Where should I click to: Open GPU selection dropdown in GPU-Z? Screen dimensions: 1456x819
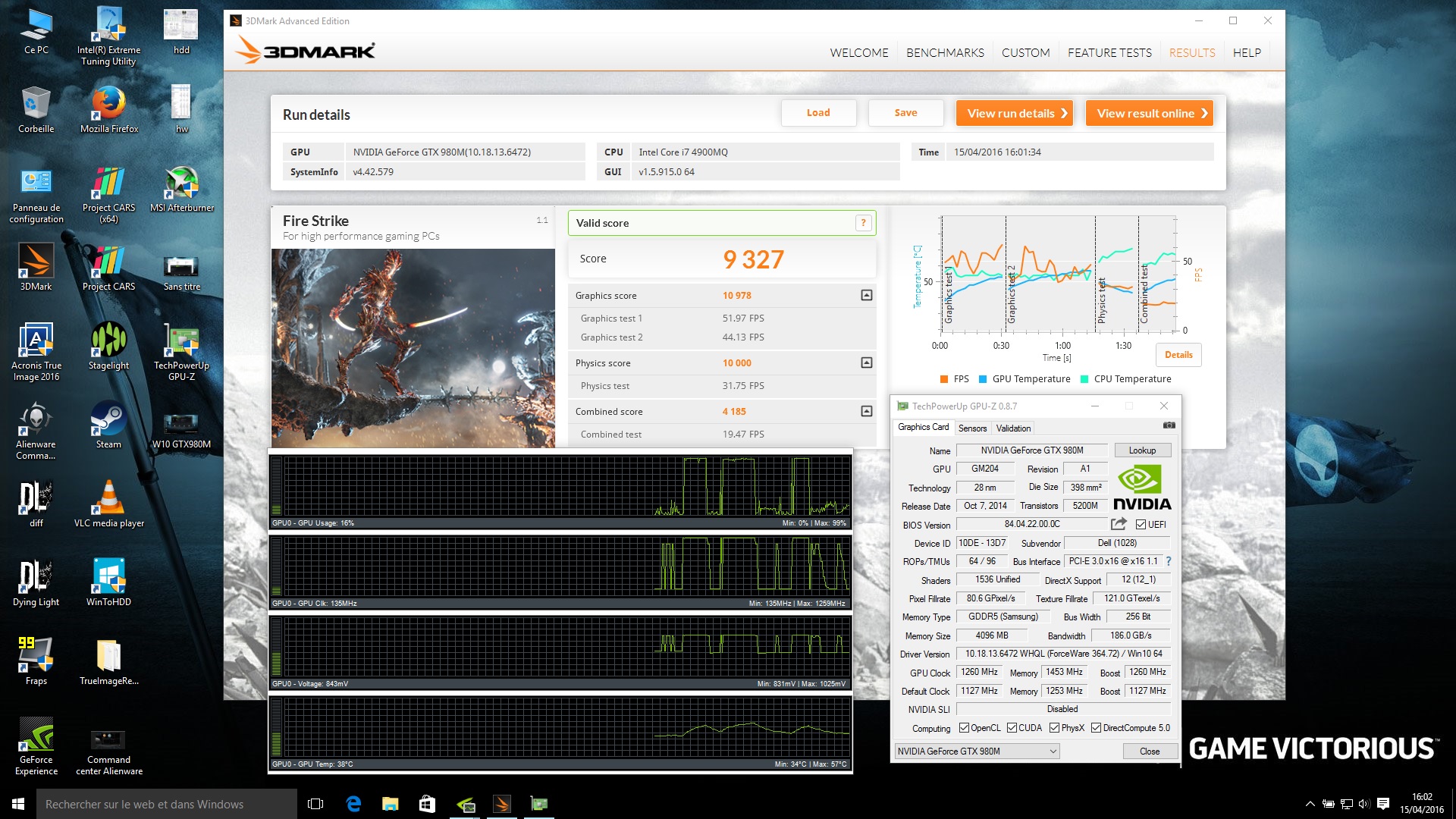coord(977,751)
